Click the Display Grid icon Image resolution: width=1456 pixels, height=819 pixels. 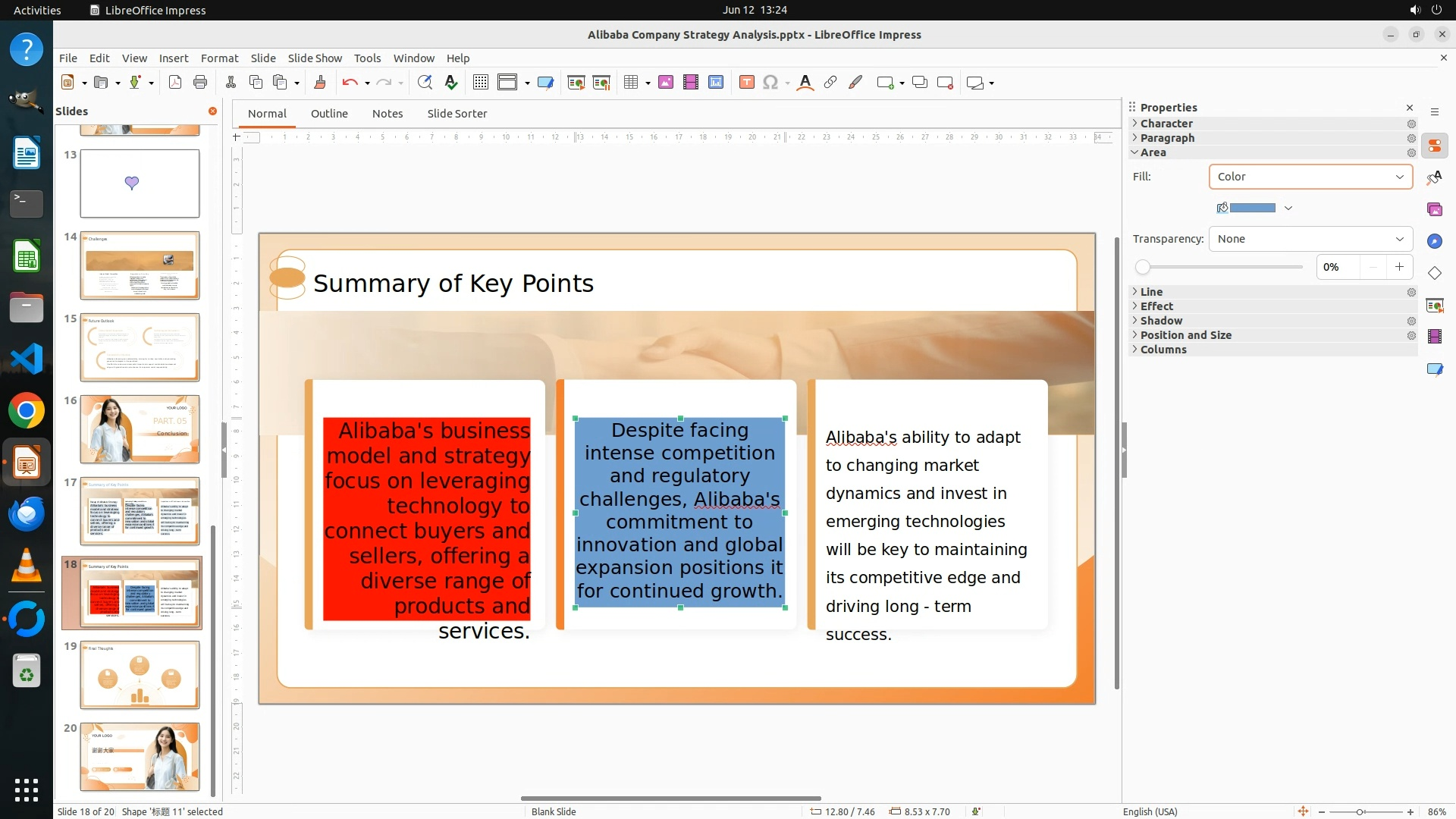click(480, 83)
